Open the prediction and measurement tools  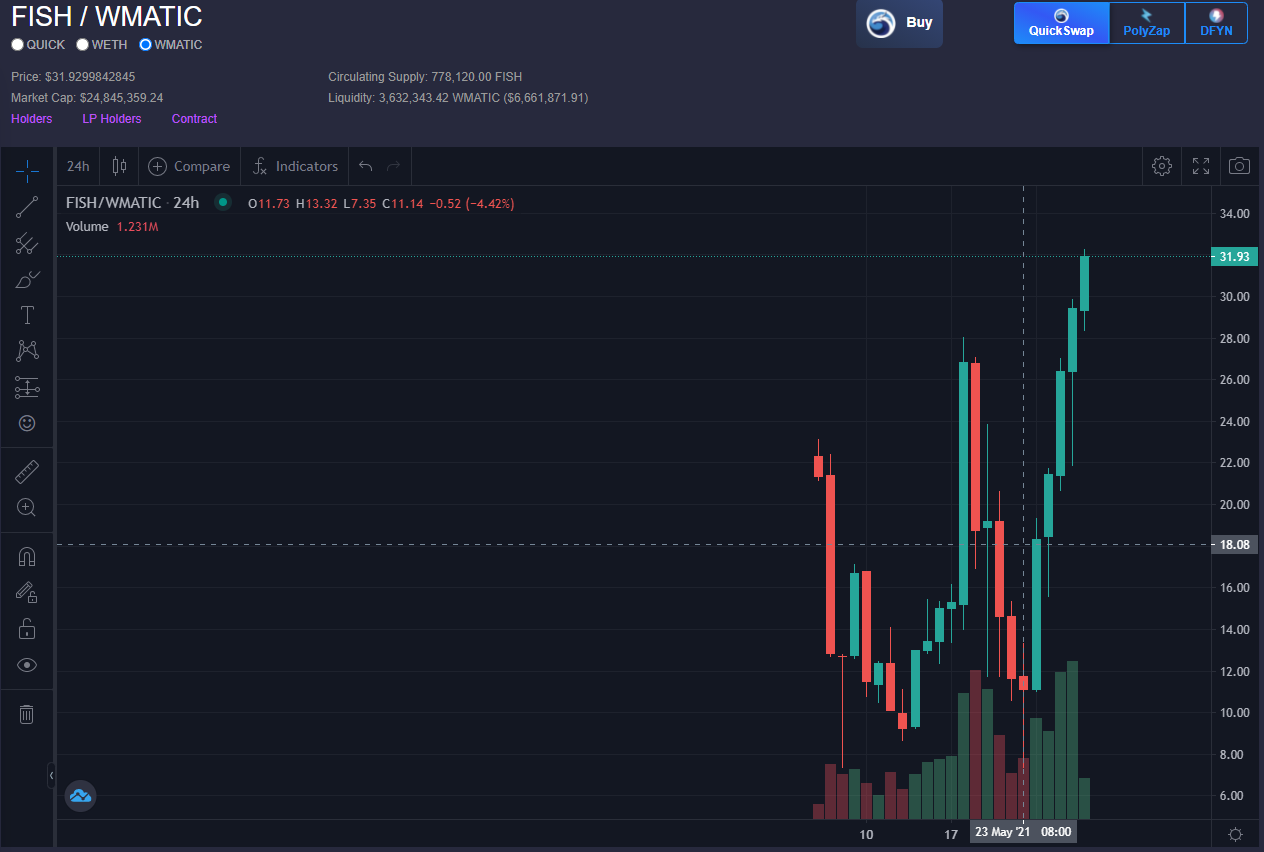[x=27, y=387]
